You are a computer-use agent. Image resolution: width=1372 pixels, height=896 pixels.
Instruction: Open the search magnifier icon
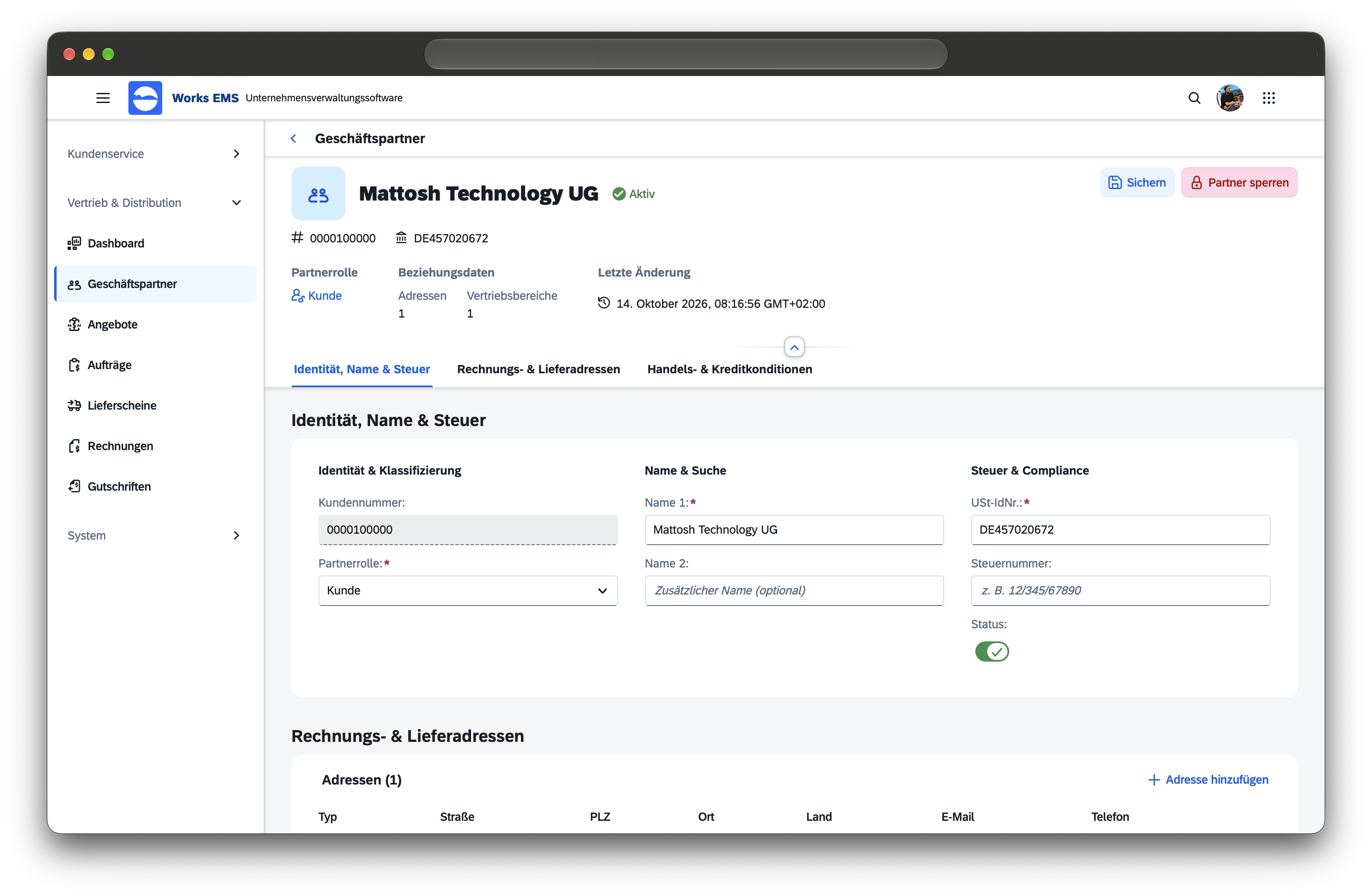click(1194, 98)
